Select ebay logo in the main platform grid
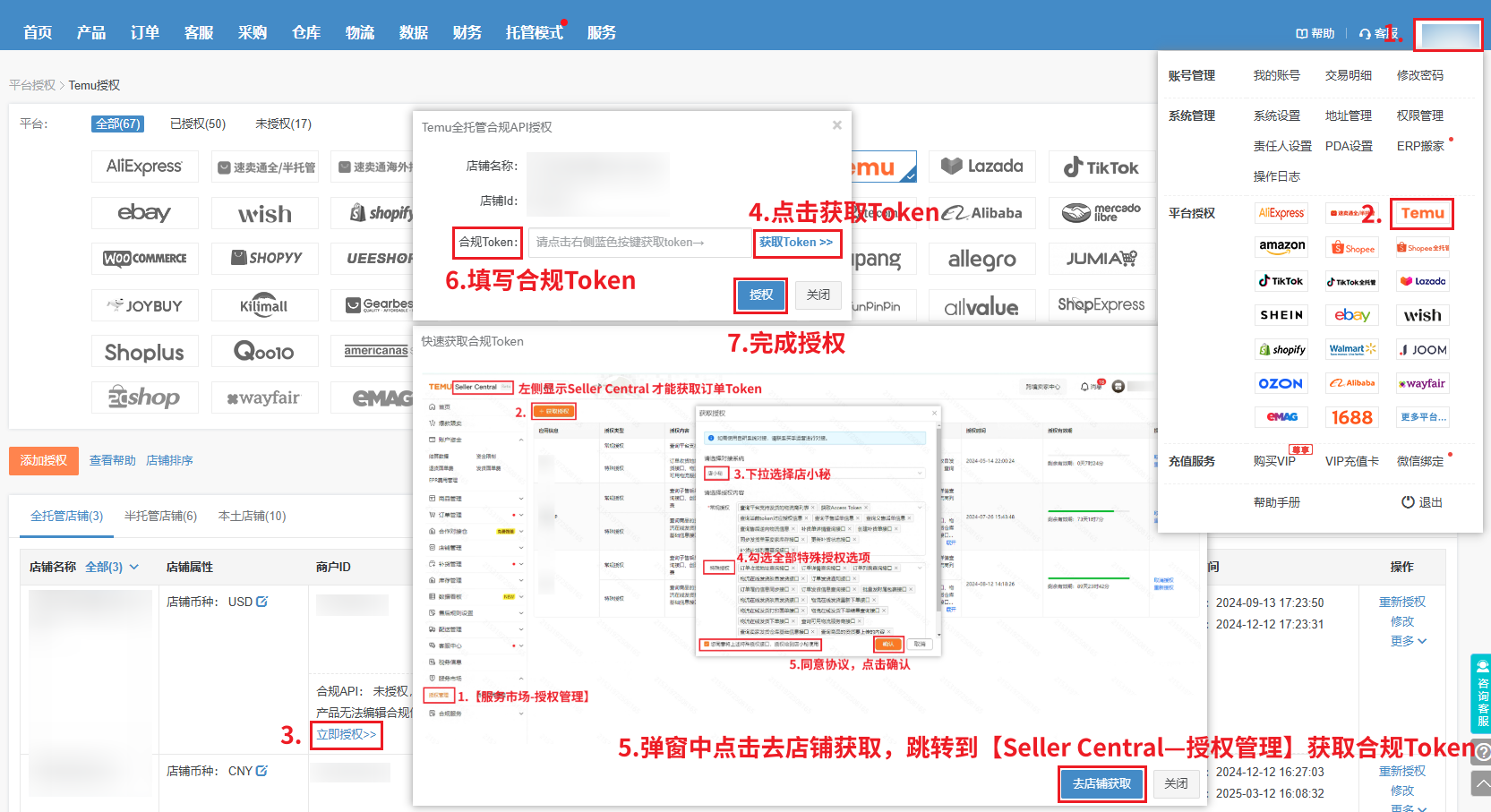1491x812 pixels. point(144,213)
